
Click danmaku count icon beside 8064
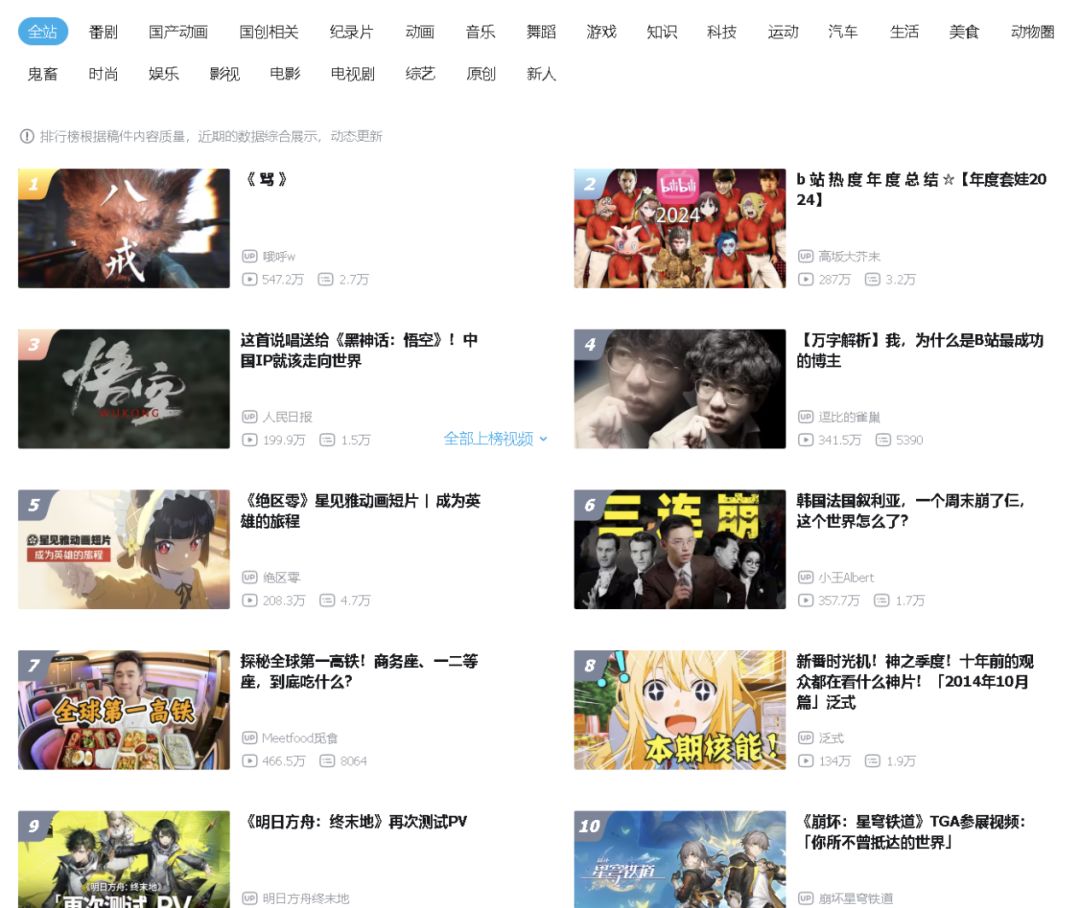(326, 761)
